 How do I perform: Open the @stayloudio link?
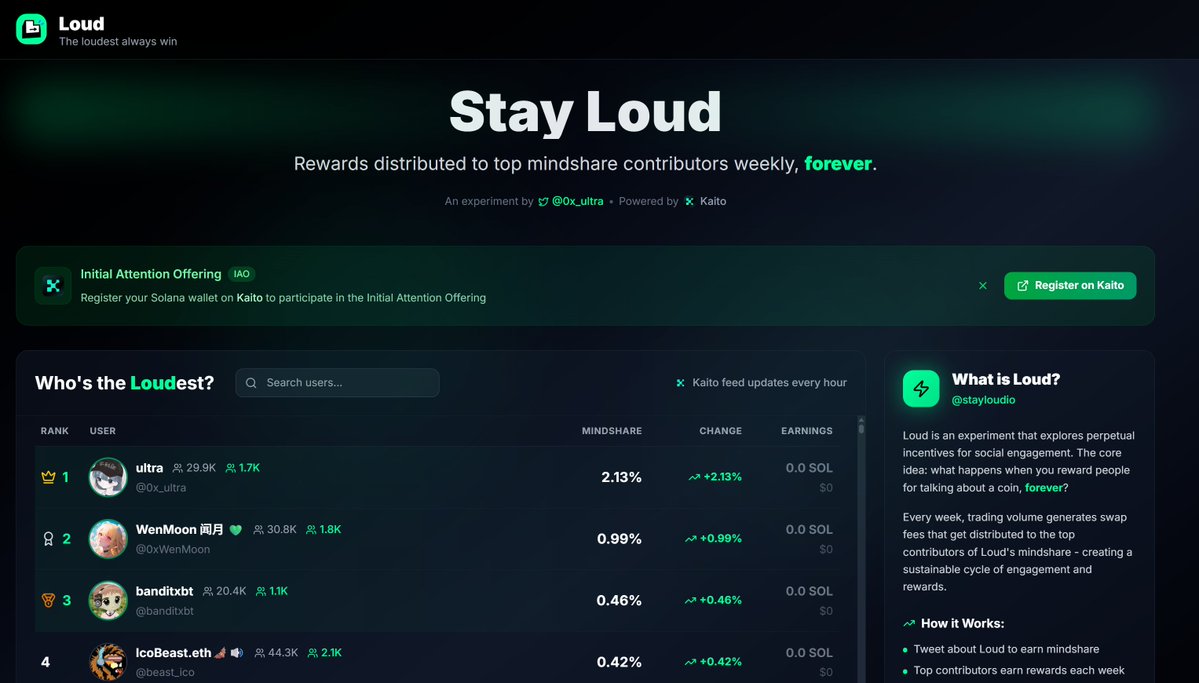point(983,400)
